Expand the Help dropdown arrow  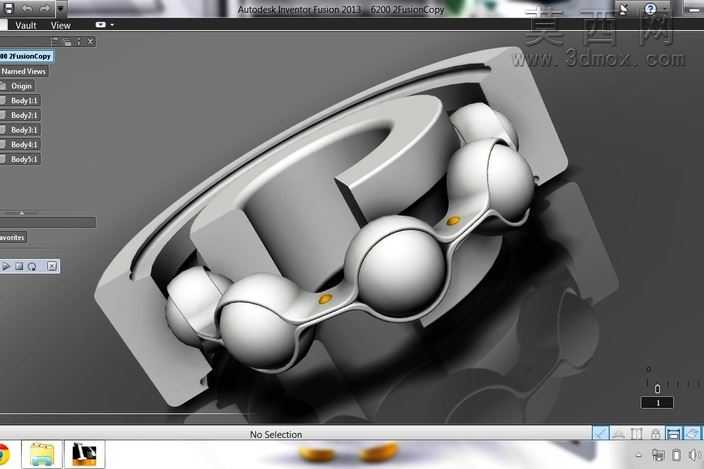click(664, 9)
